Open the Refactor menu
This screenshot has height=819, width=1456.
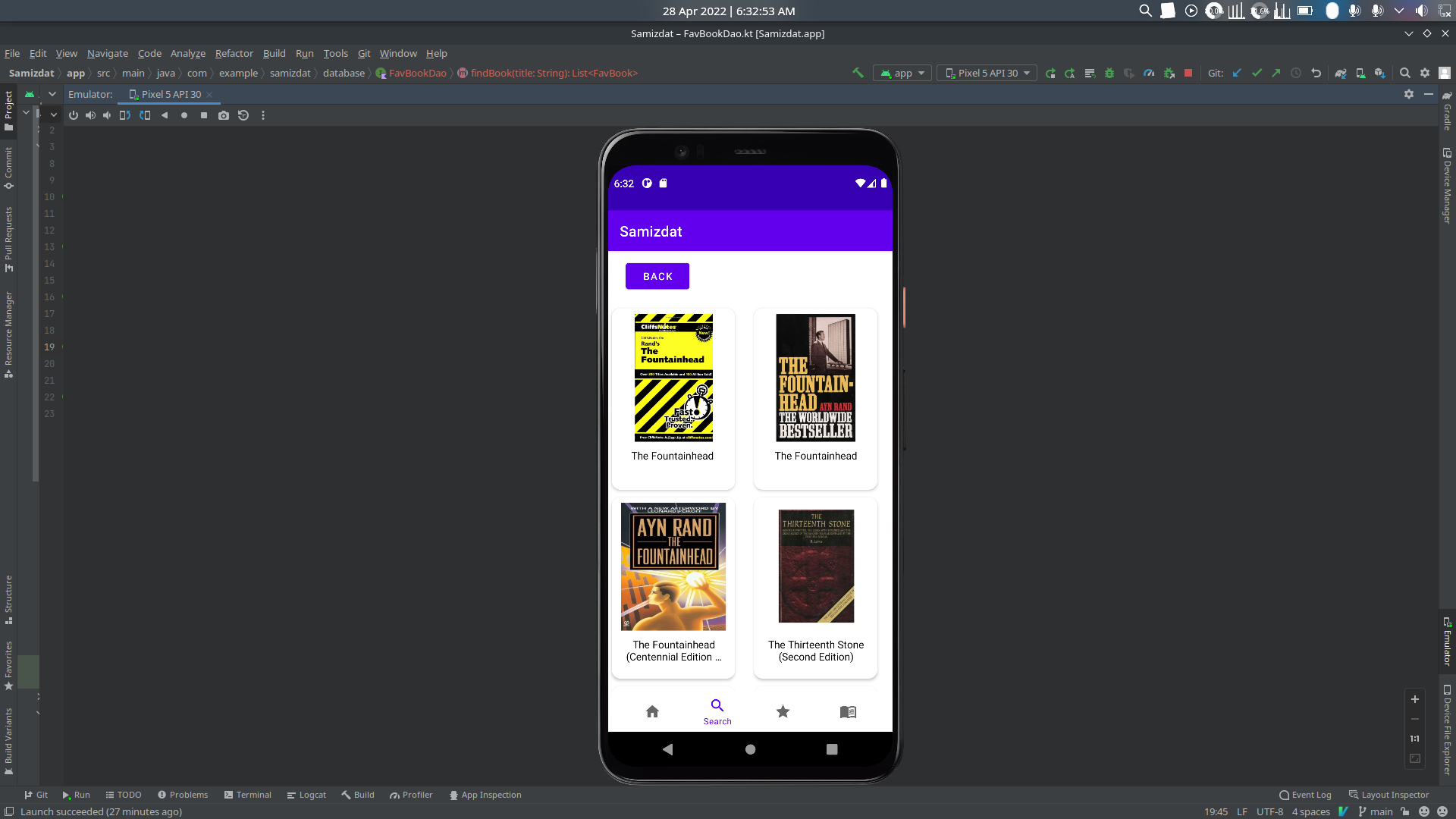(234, 53)
